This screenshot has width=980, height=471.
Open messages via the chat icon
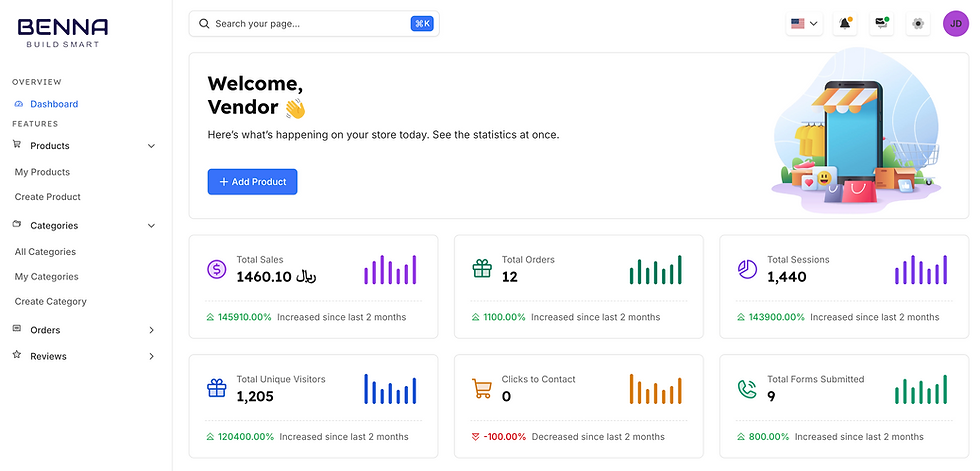pos(881,24)
